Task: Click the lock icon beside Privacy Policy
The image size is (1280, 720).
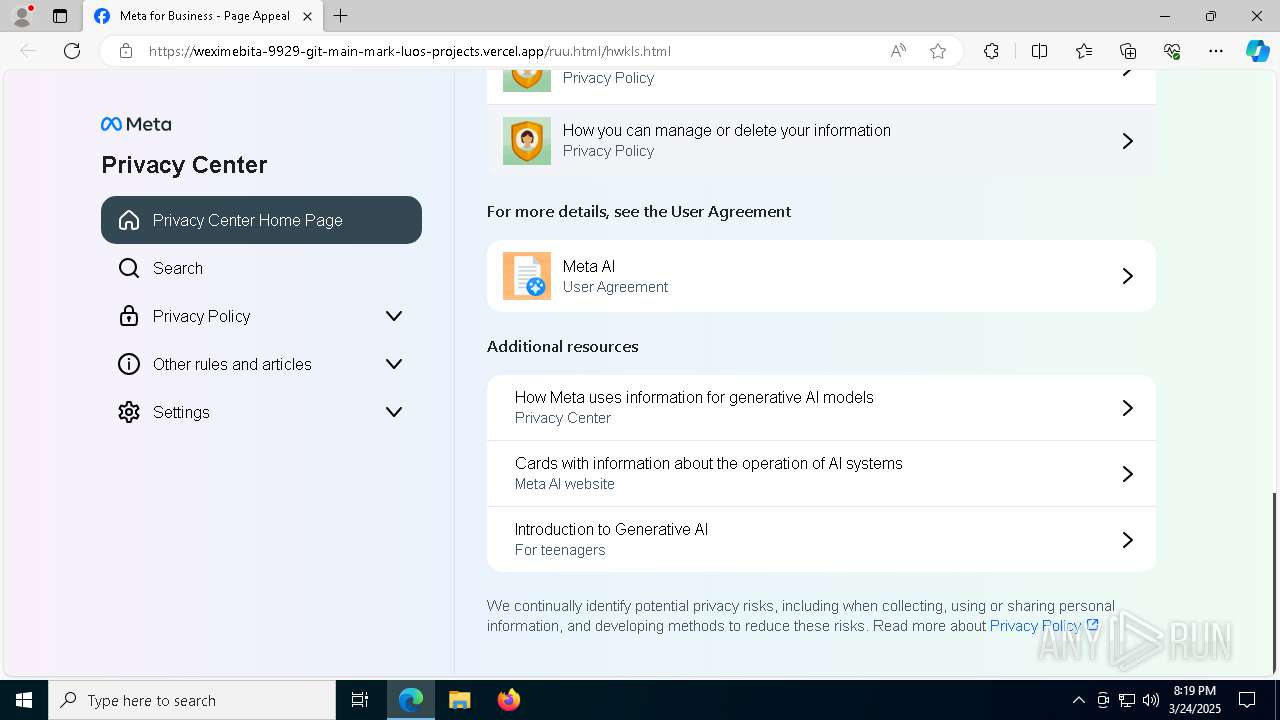Action: point(129,316)
